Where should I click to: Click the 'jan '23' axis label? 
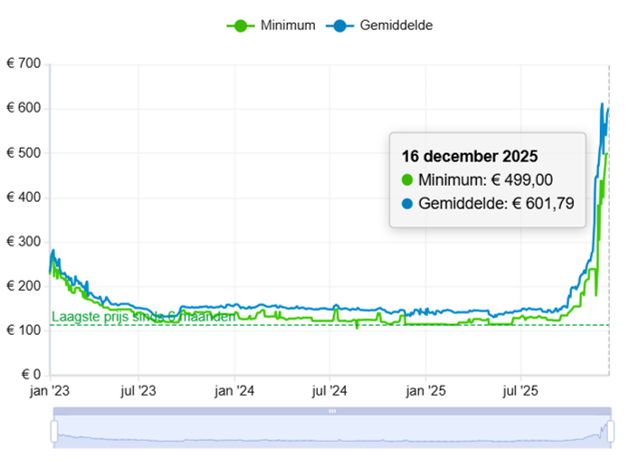click(x=50, y=391)
